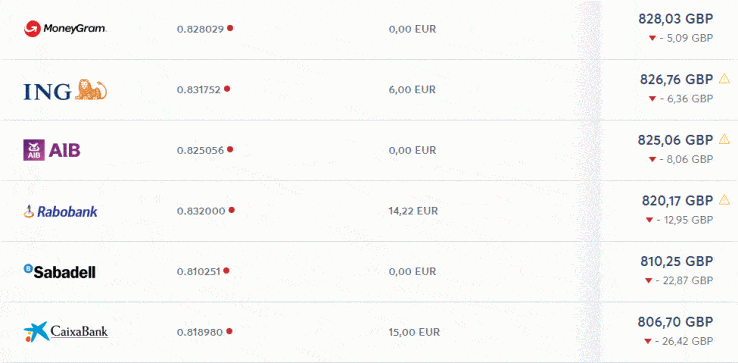
Task: Click red dot next to 0.810251 rate
Action: pyautogui.click(x=226, y=271)
